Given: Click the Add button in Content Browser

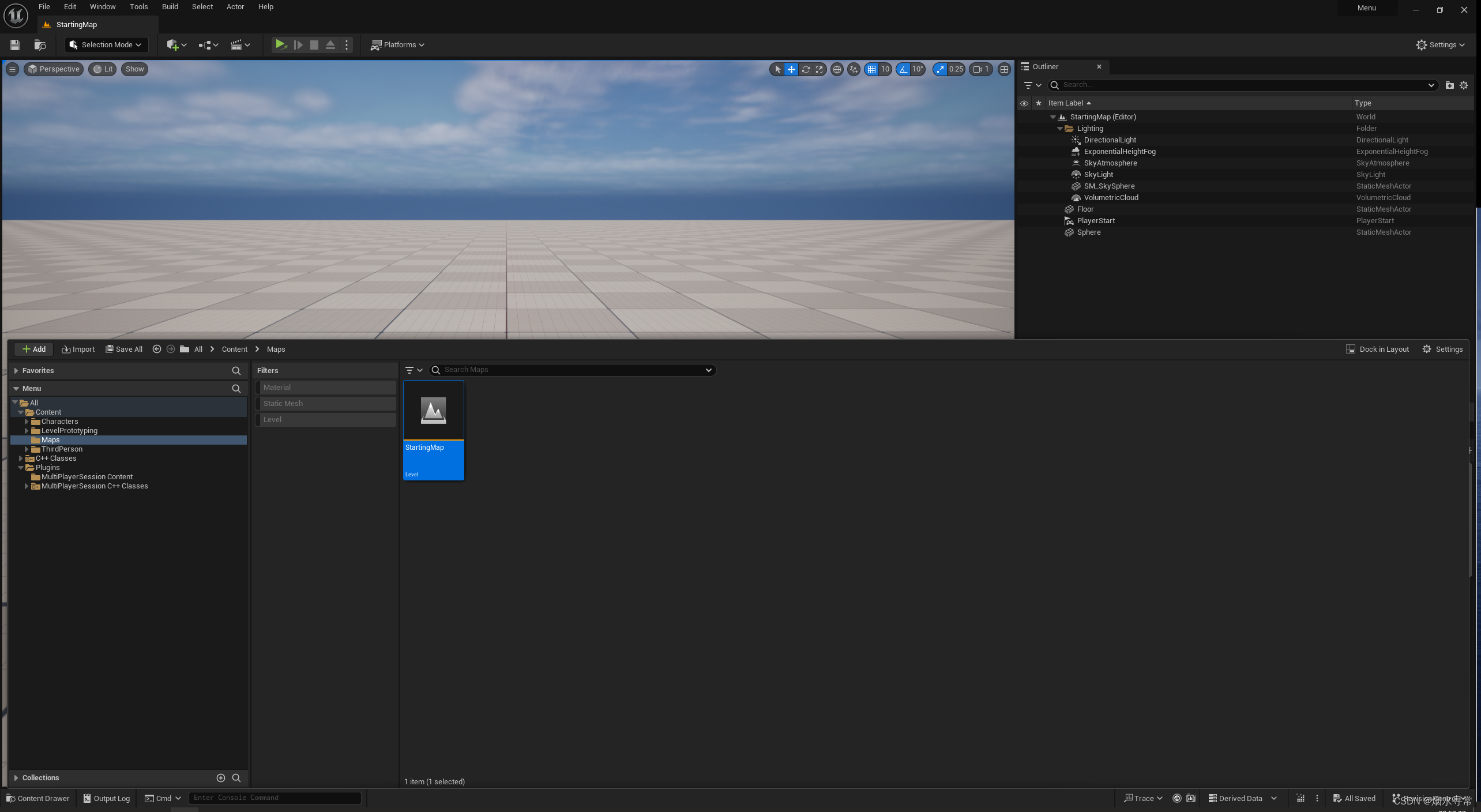Looking at the screenshot, I should pos(33,349).
